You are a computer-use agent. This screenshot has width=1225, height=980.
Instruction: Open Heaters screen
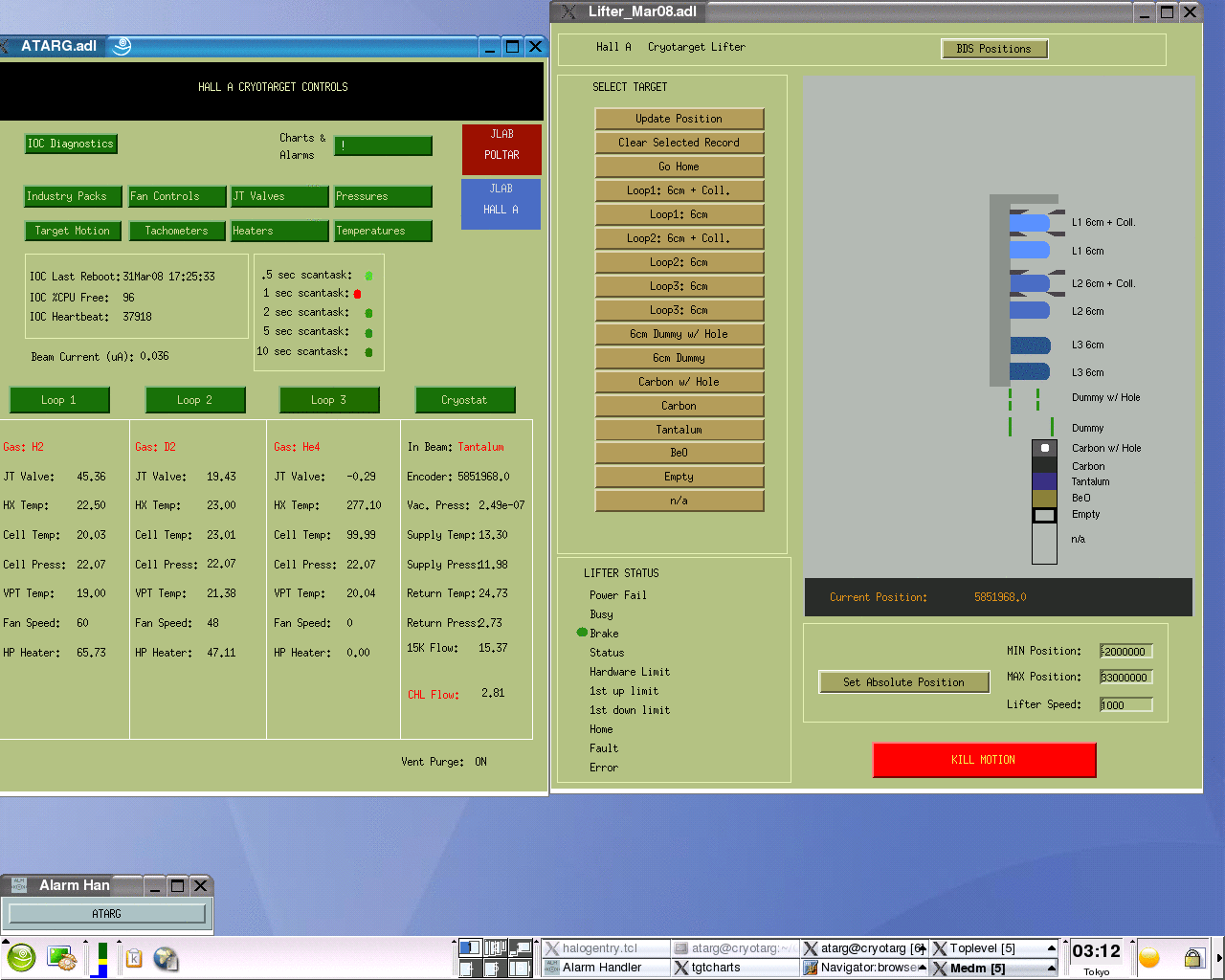pyautogui.click(x=280, y=231)
